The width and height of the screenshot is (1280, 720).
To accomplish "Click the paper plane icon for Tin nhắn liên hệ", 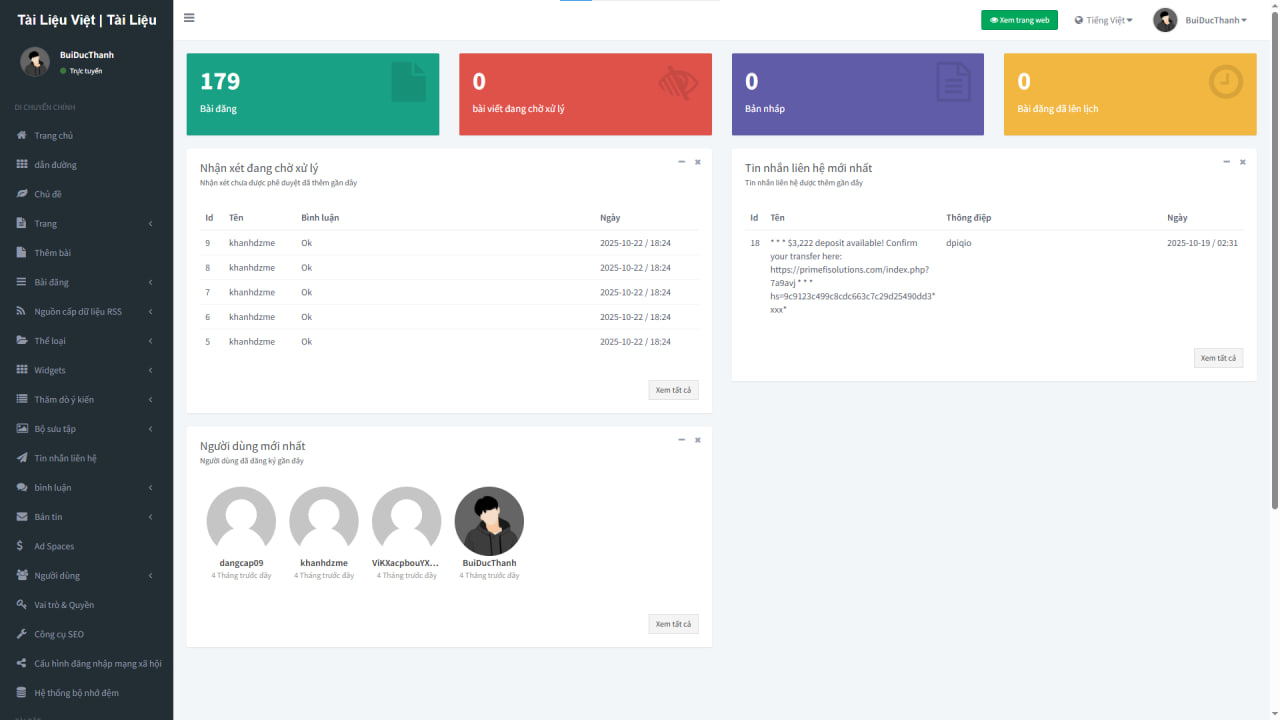I will coord(22,458).
